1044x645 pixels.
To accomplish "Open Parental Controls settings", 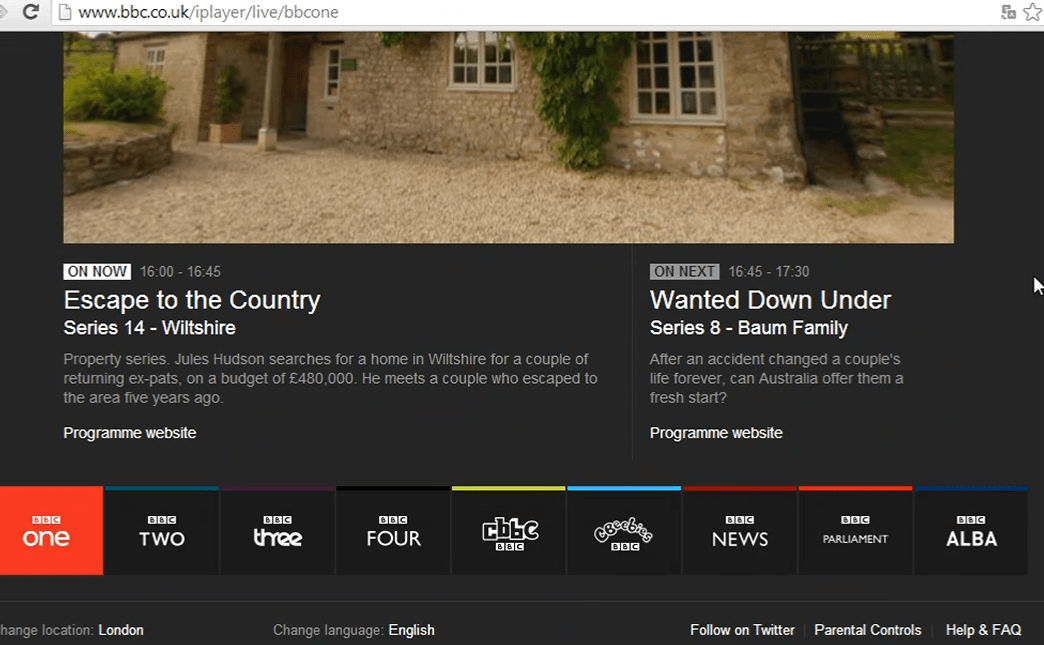I will point(868,630).
